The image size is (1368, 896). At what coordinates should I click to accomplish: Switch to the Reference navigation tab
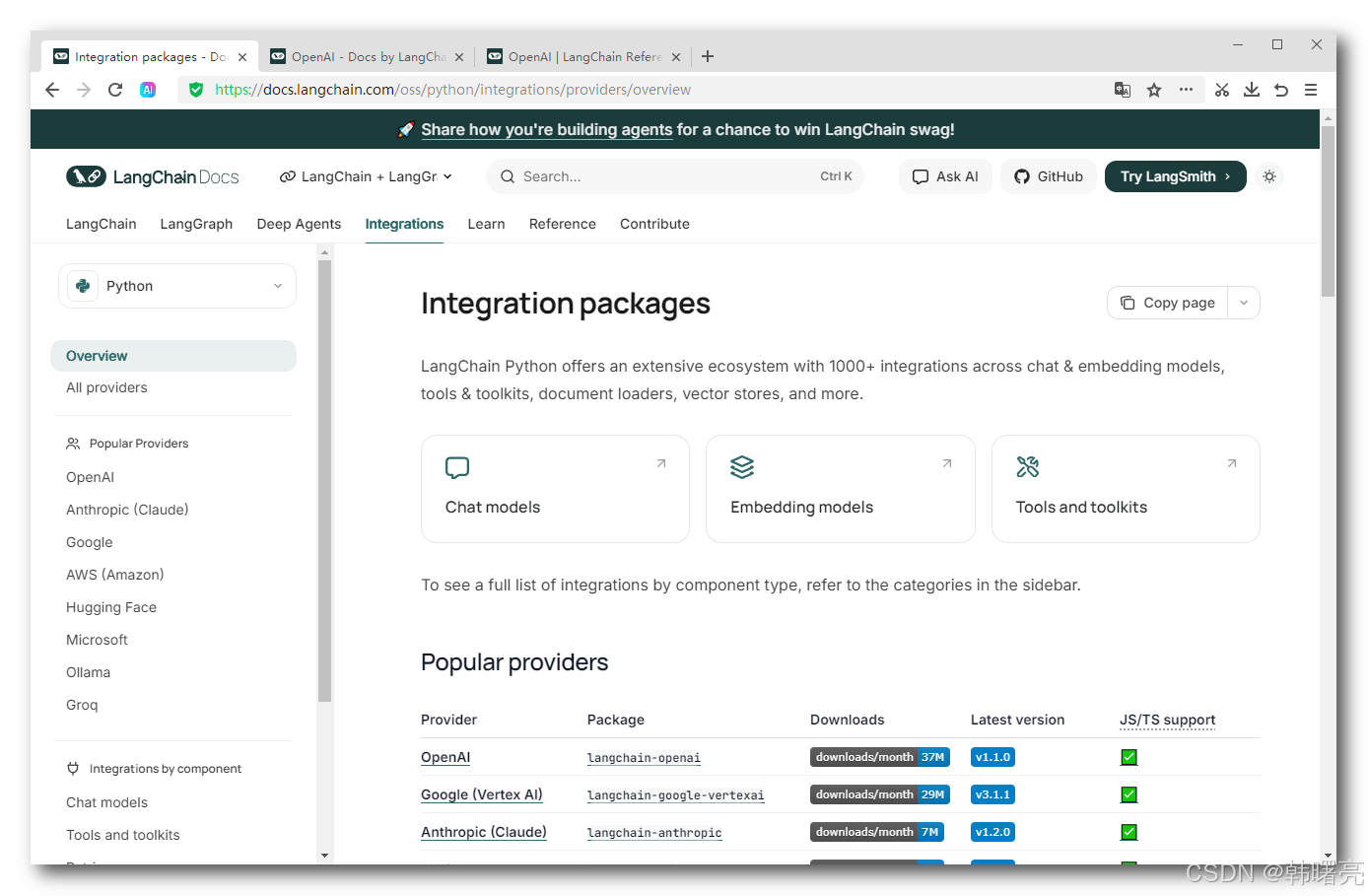pos(562,224)
